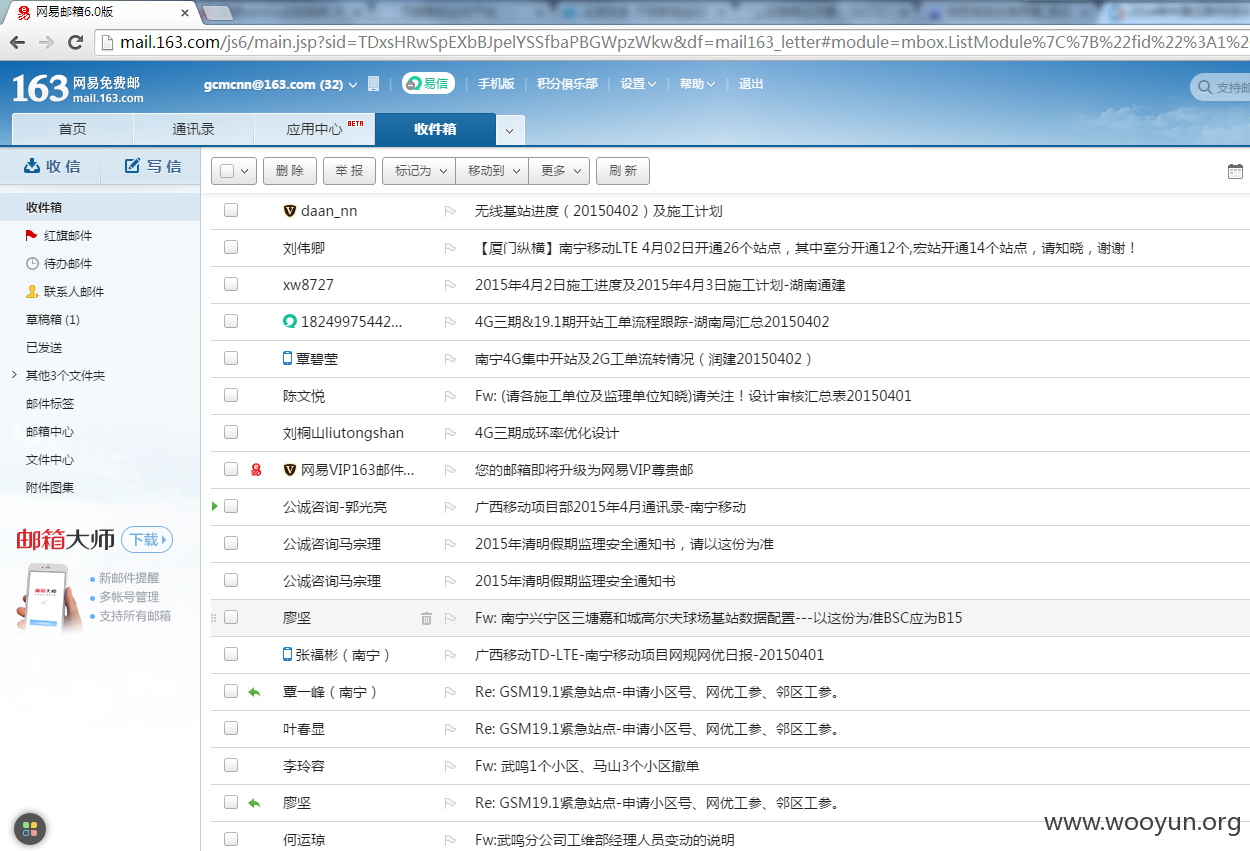Click the flag icon on the 陈文悦 email
1250x851 pixels.
[450, 396]
